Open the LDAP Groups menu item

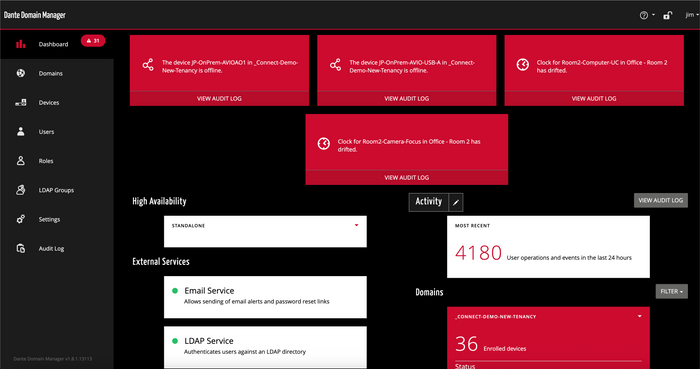56,190
